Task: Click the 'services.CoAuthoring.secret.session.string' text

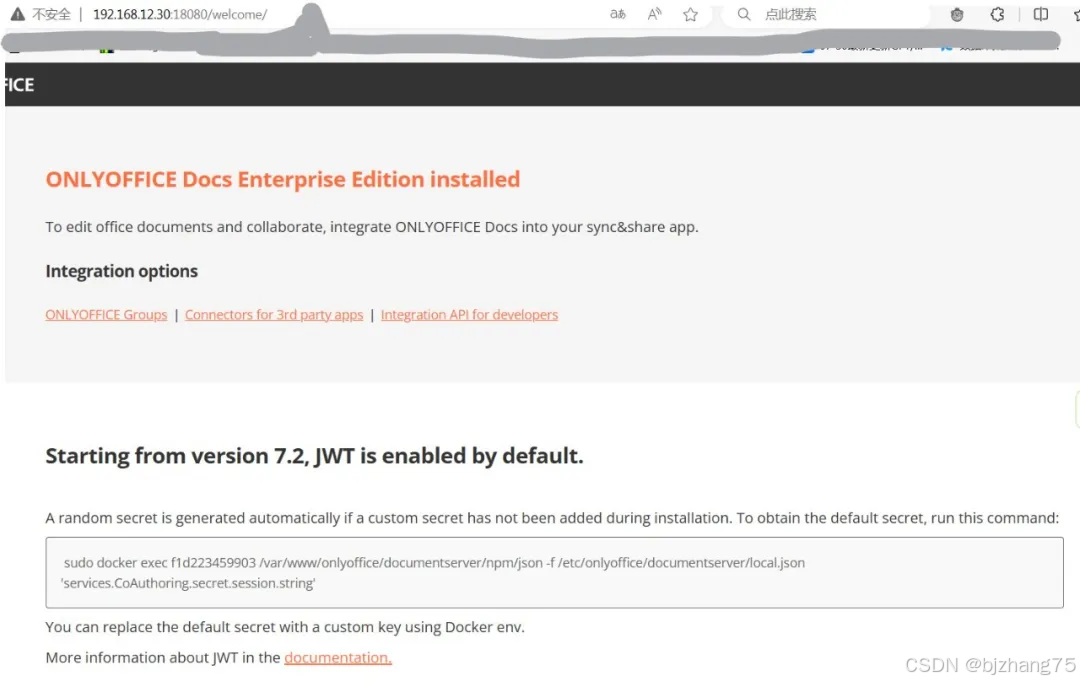Action: click(188, 583)
